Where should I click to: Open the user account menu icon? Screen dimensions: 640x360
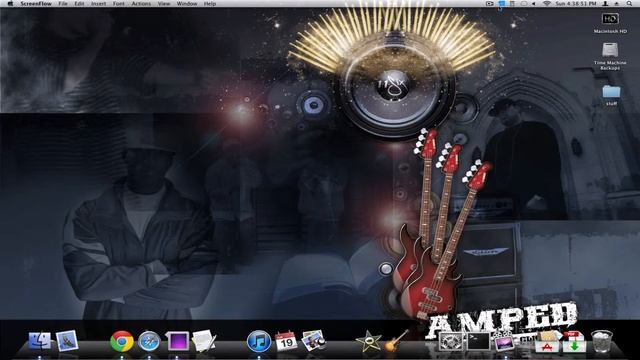(606, 3)
